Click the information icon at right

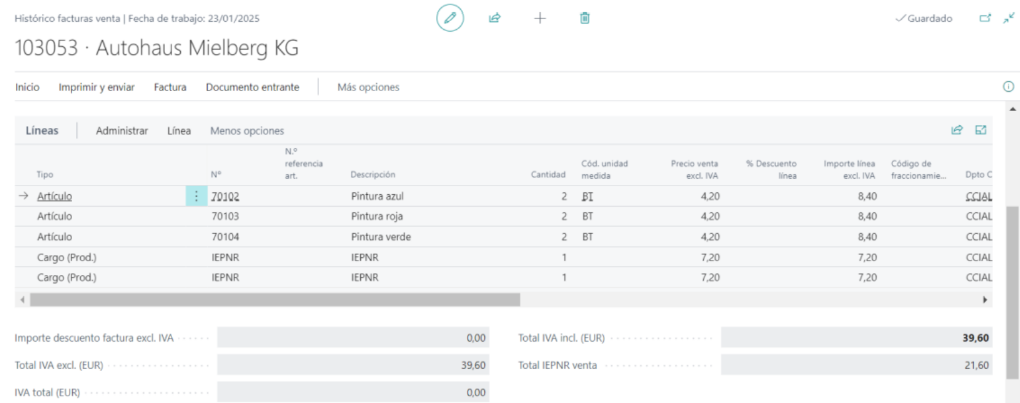point(1008,86)
